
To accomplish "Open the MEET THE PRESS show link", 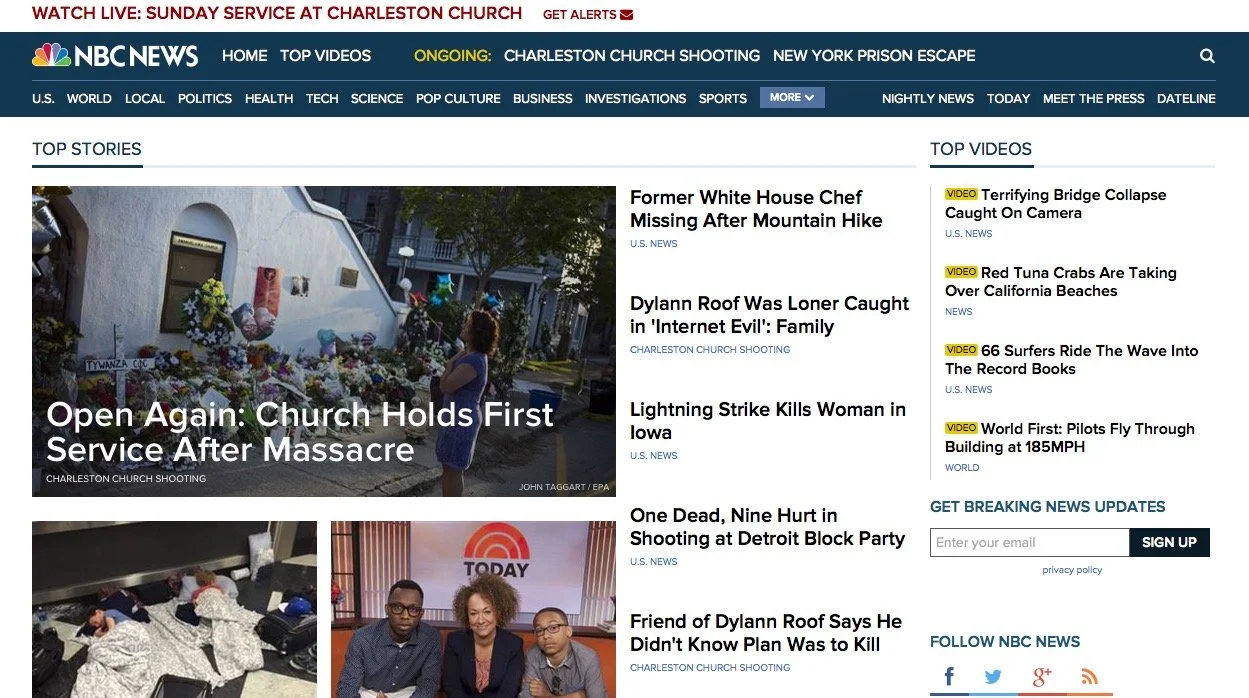I will (x=1093, y=98).
